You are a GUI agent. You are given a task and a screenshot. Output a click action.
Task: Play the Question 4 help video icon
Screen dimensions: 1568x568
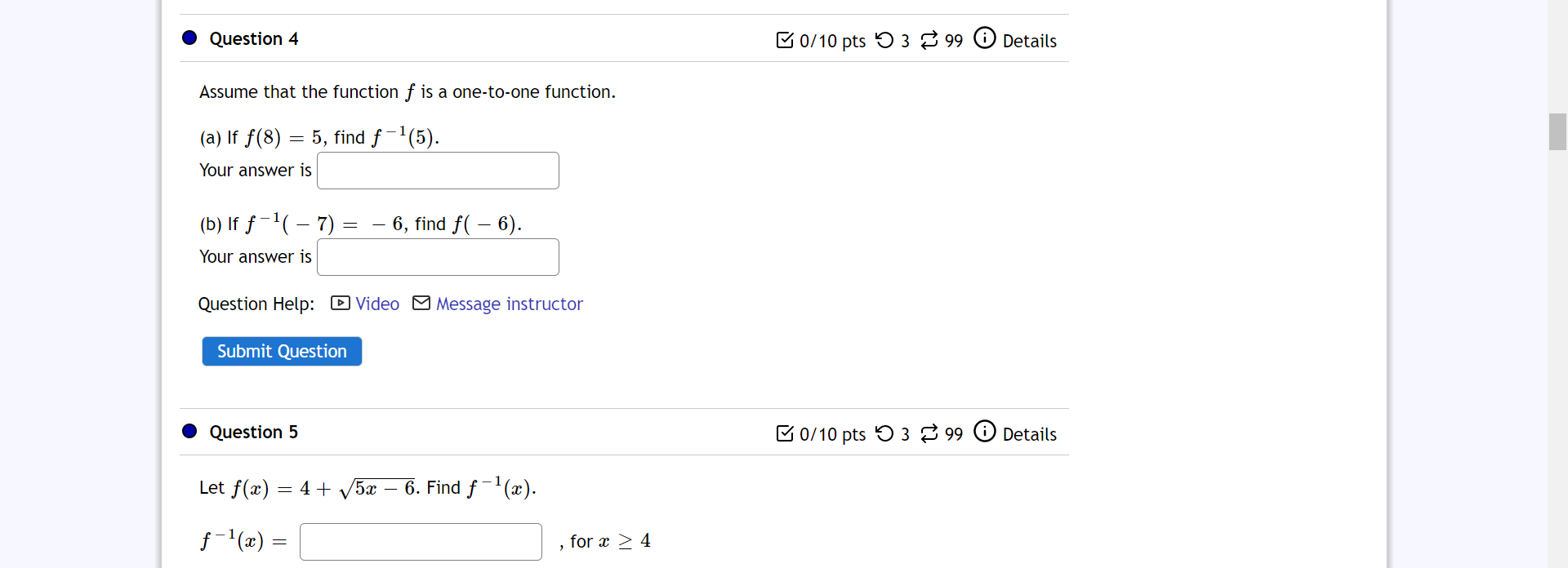(x=340, y=303)
